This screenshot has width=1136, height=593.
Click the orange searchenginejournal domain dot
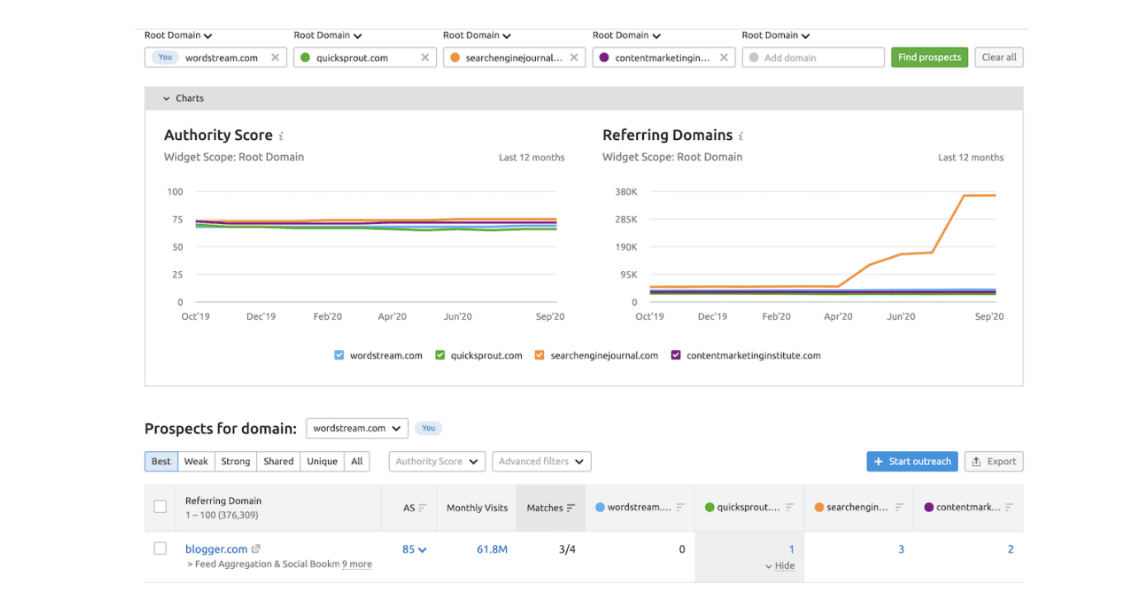click(455, 57)
